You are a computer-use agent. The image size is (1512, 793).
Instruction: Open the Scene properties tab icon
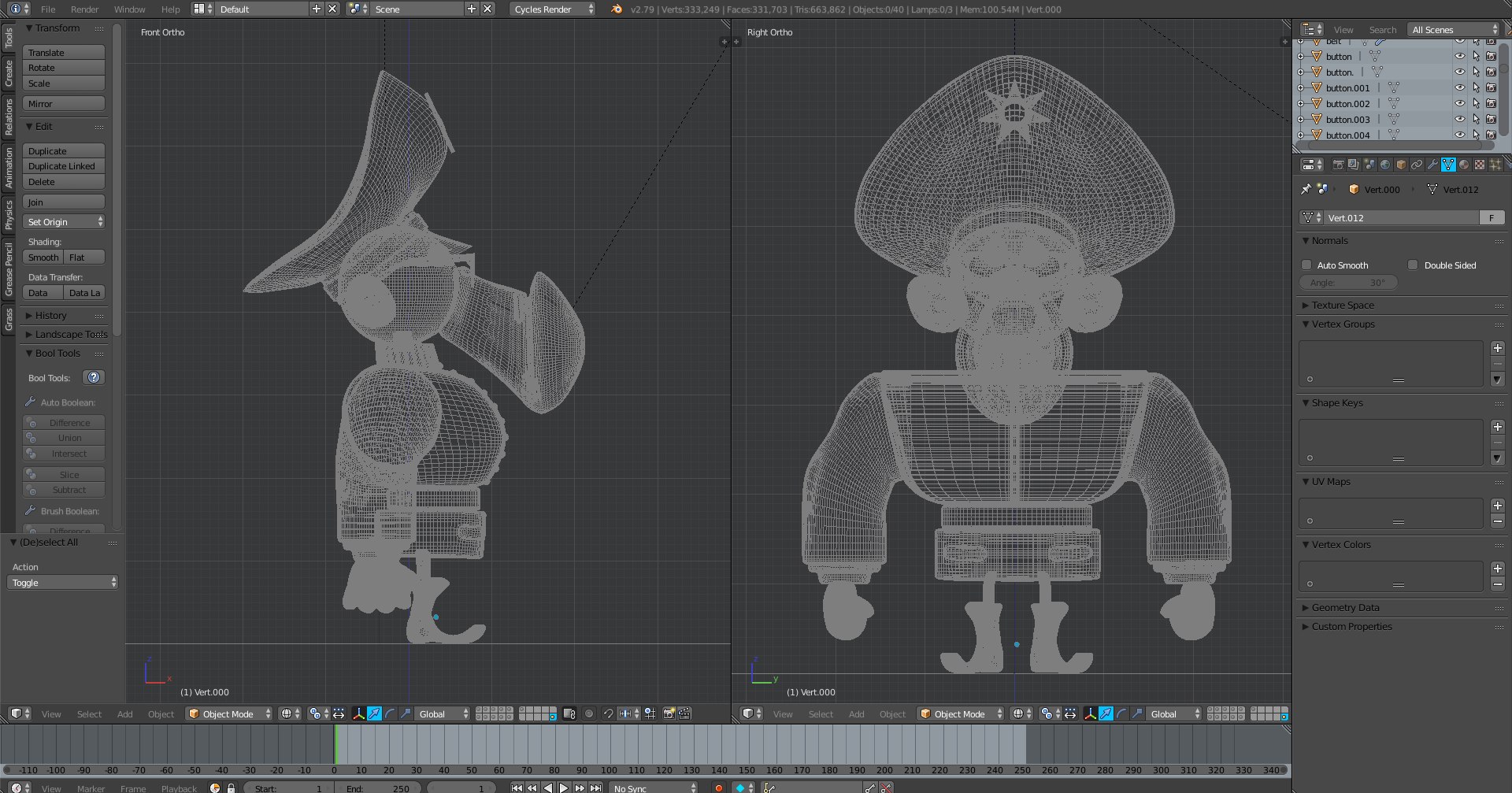coord(1369,165)
